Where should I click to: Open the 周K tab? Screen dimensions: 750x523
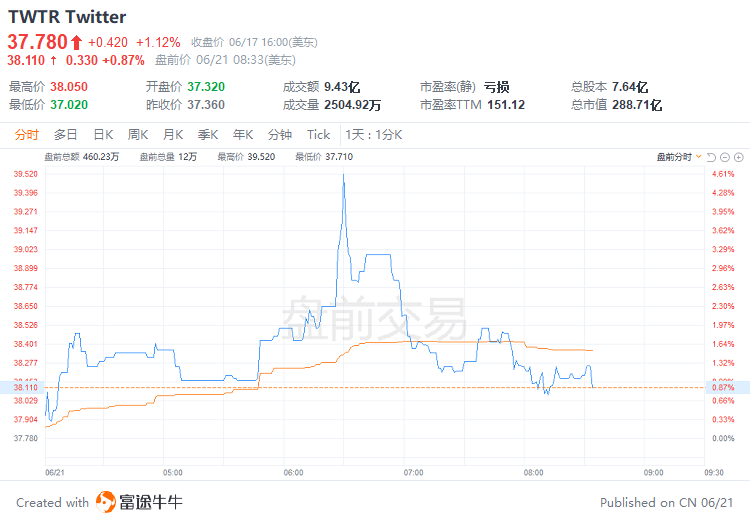tap(138, 135)
